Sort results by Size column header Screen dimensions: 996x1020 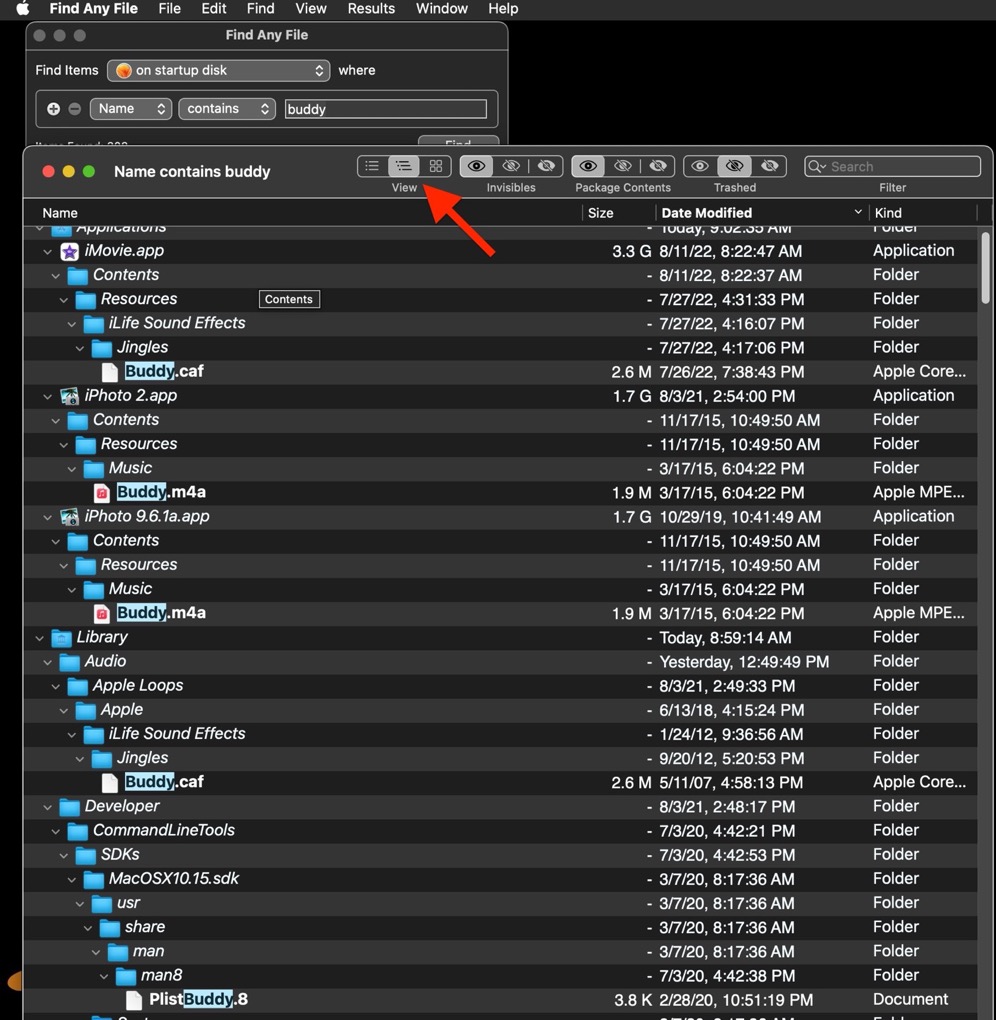(619, 213)
